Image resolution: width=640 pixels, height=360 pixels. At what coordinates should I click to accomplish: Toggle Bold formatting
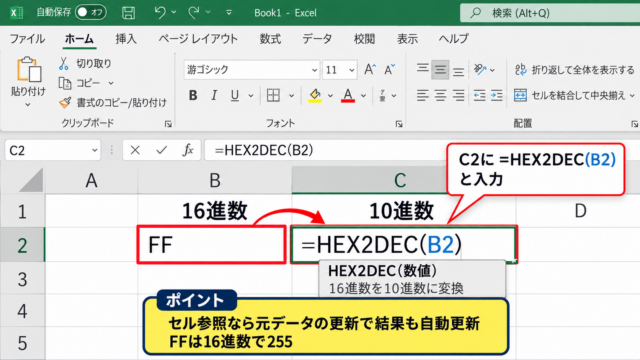[x=193, y=96]
